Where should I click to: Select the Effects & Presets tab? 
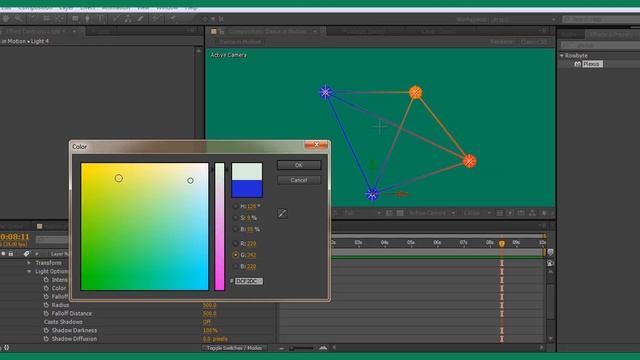point(612,35)
